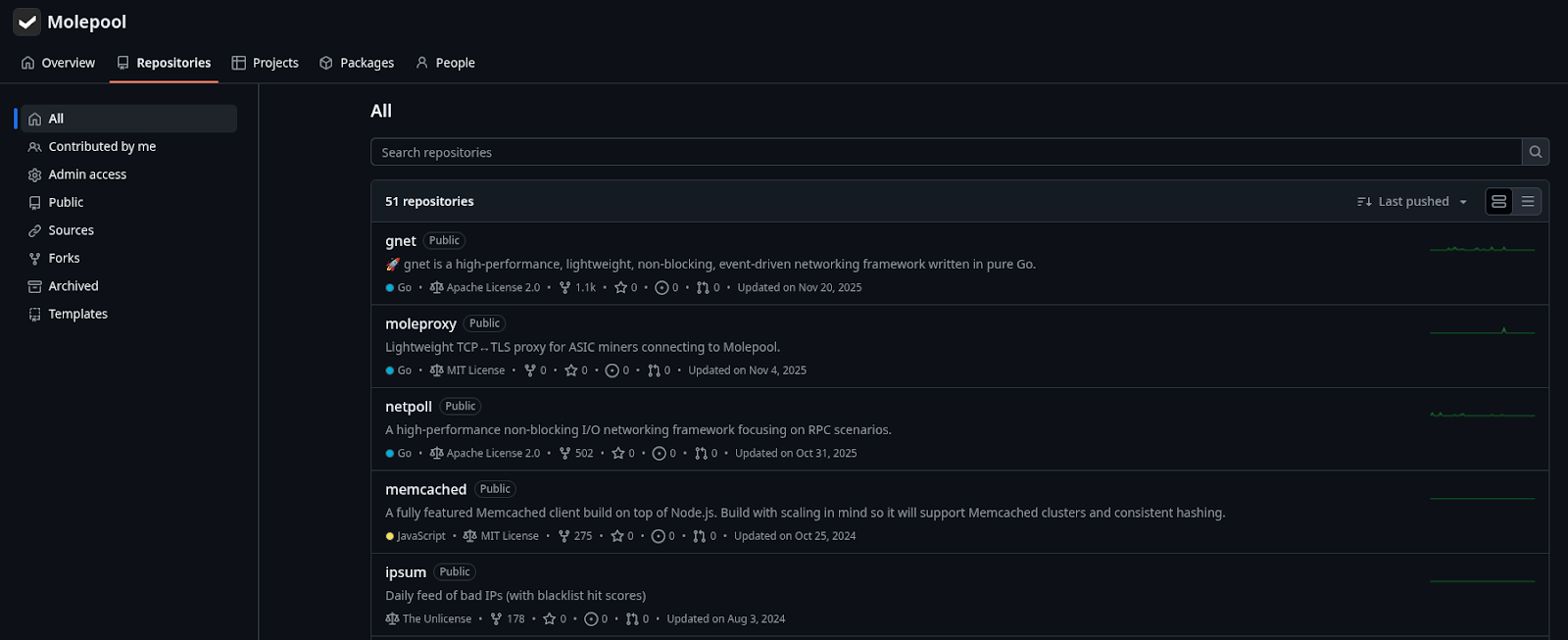Switch to compact list view
The width and height of the screenshot is (1568, 640).
point(1528,202)
